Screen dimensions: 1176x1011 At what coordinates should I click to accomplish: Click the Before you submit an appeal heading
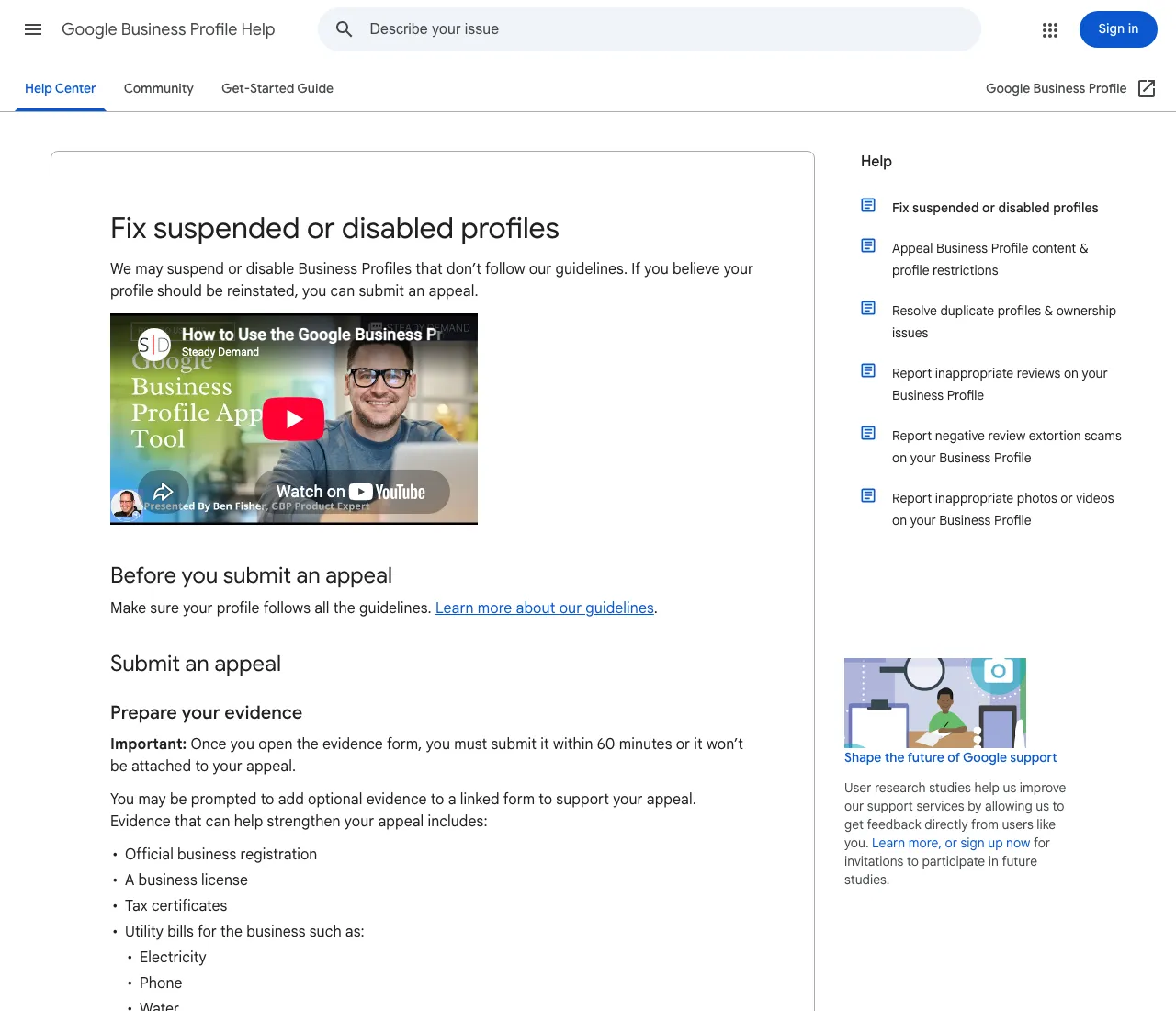click(x=251, y=575)
